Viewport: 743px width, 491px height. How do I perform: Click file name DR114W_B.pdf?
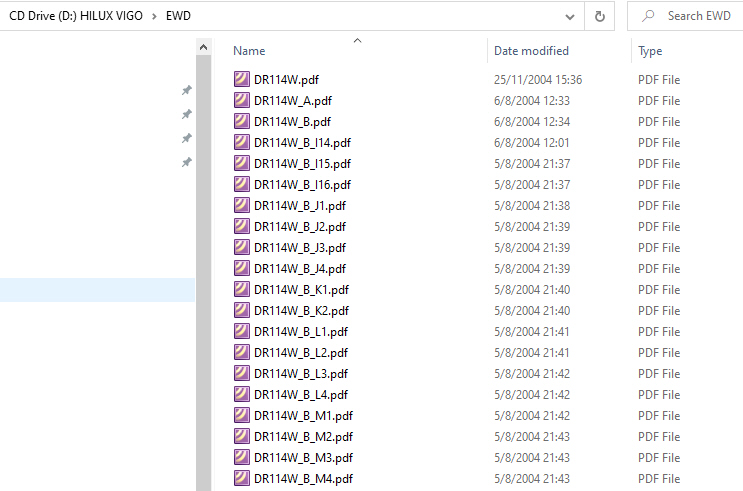[292, 121]
